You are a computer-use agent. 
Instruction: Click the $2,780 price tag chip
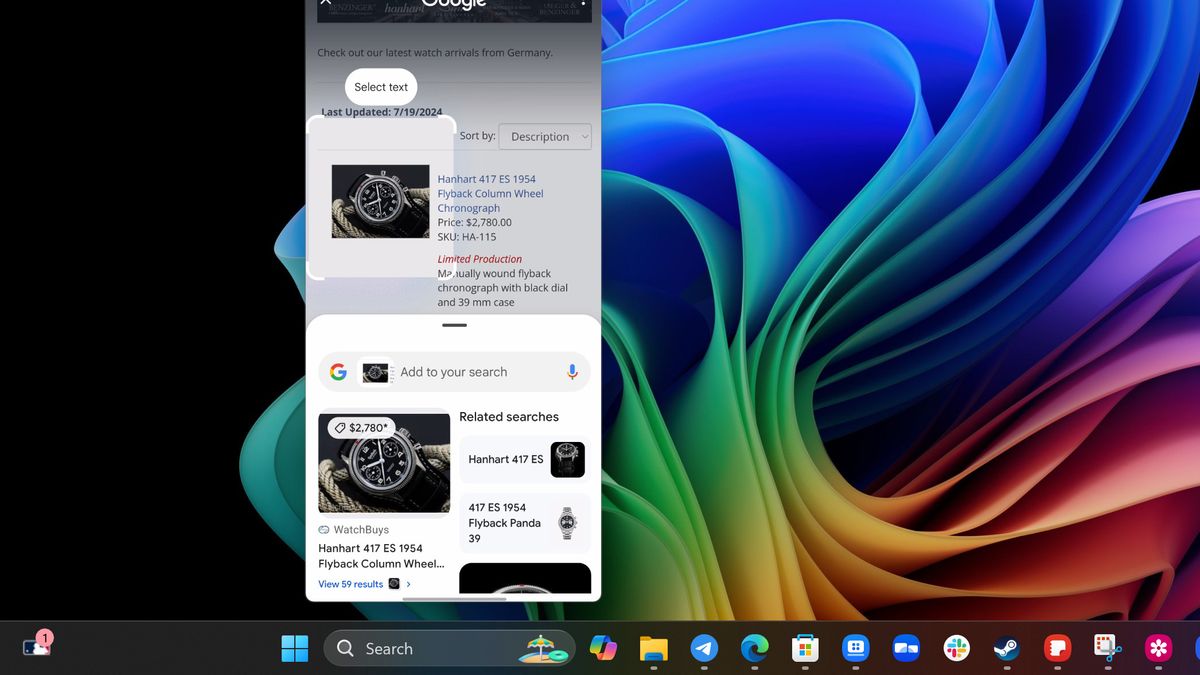(362, 427)
